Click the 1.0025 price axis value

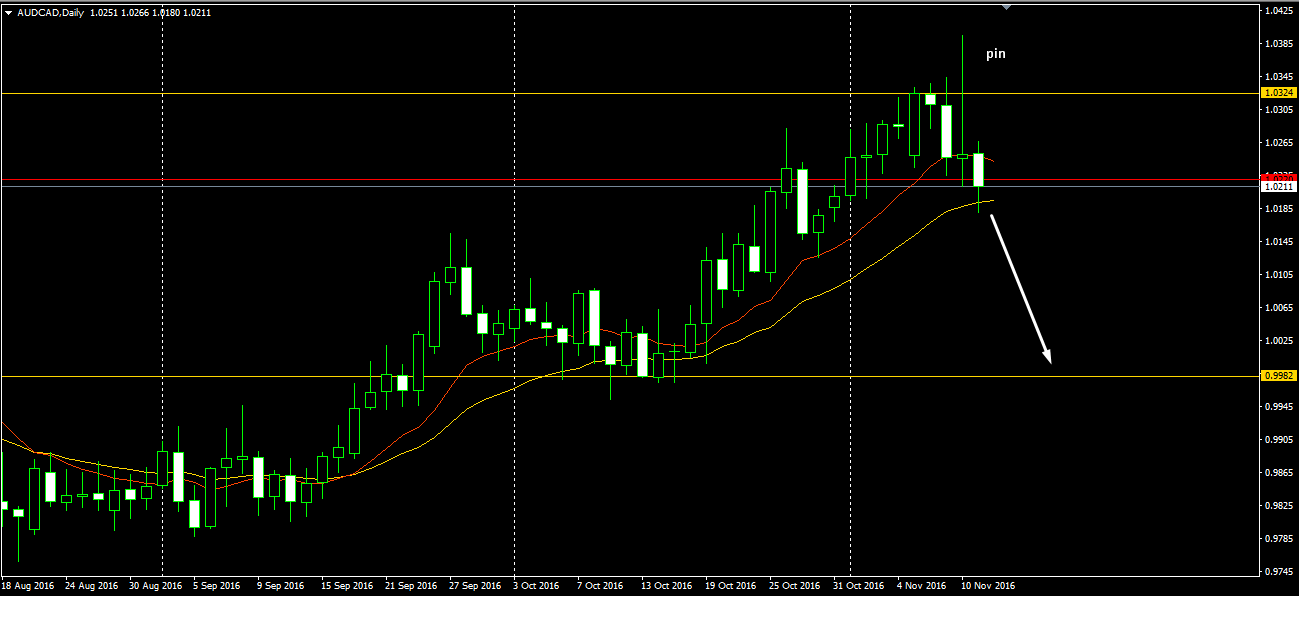(x=1279, y=341)
